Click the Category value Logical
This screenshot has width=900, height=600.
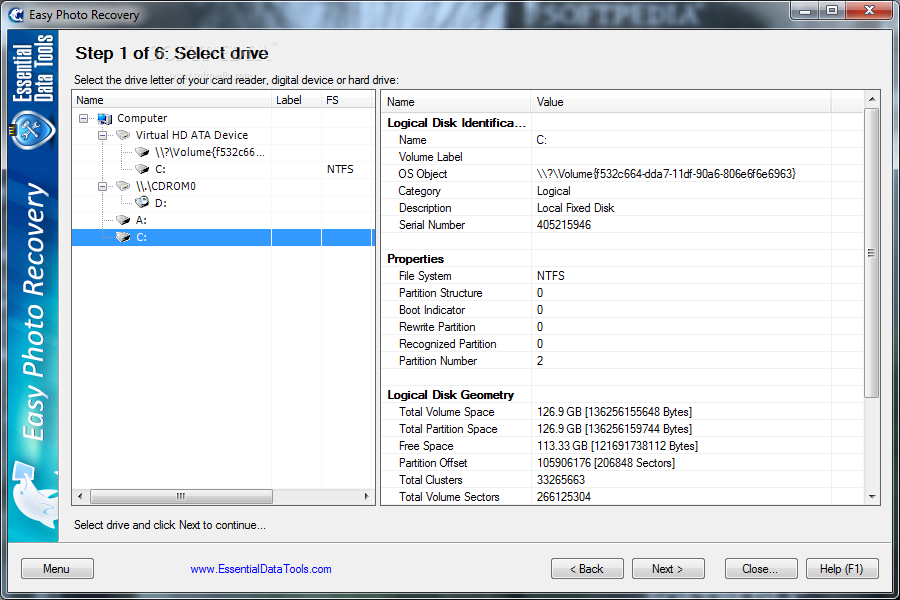(x=553, y=191)
